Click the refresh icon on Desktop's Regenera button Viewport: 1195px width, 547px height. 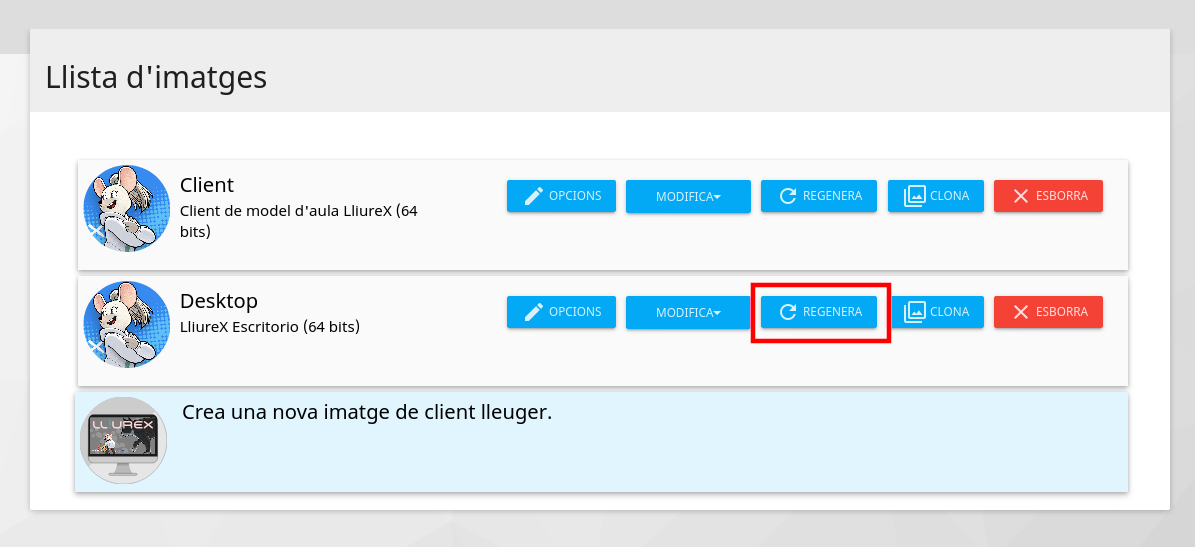787,312
